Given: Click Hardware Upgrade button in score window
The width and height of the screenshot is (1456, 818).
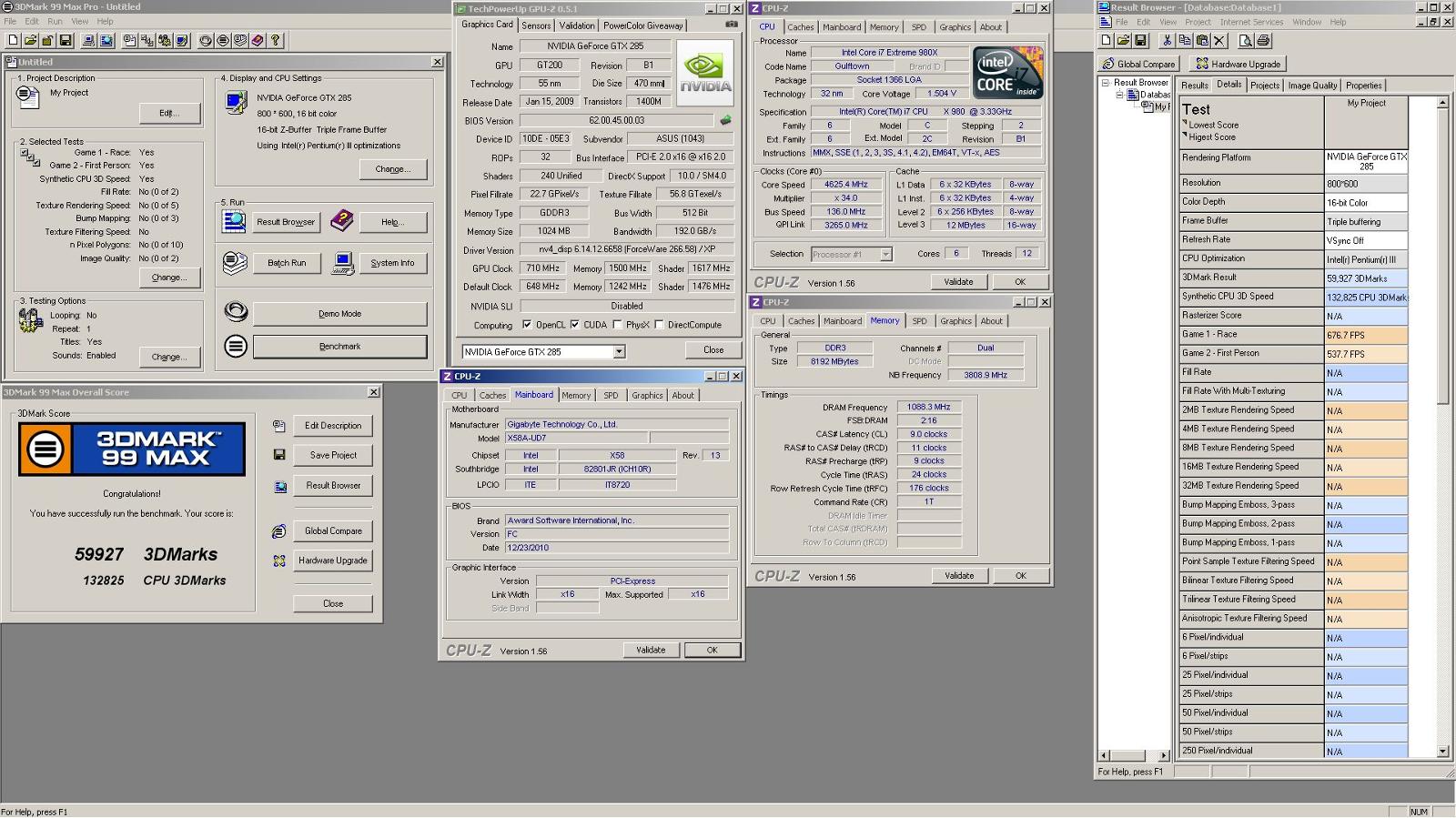Looking at the screenshot, I should [332, 560].
